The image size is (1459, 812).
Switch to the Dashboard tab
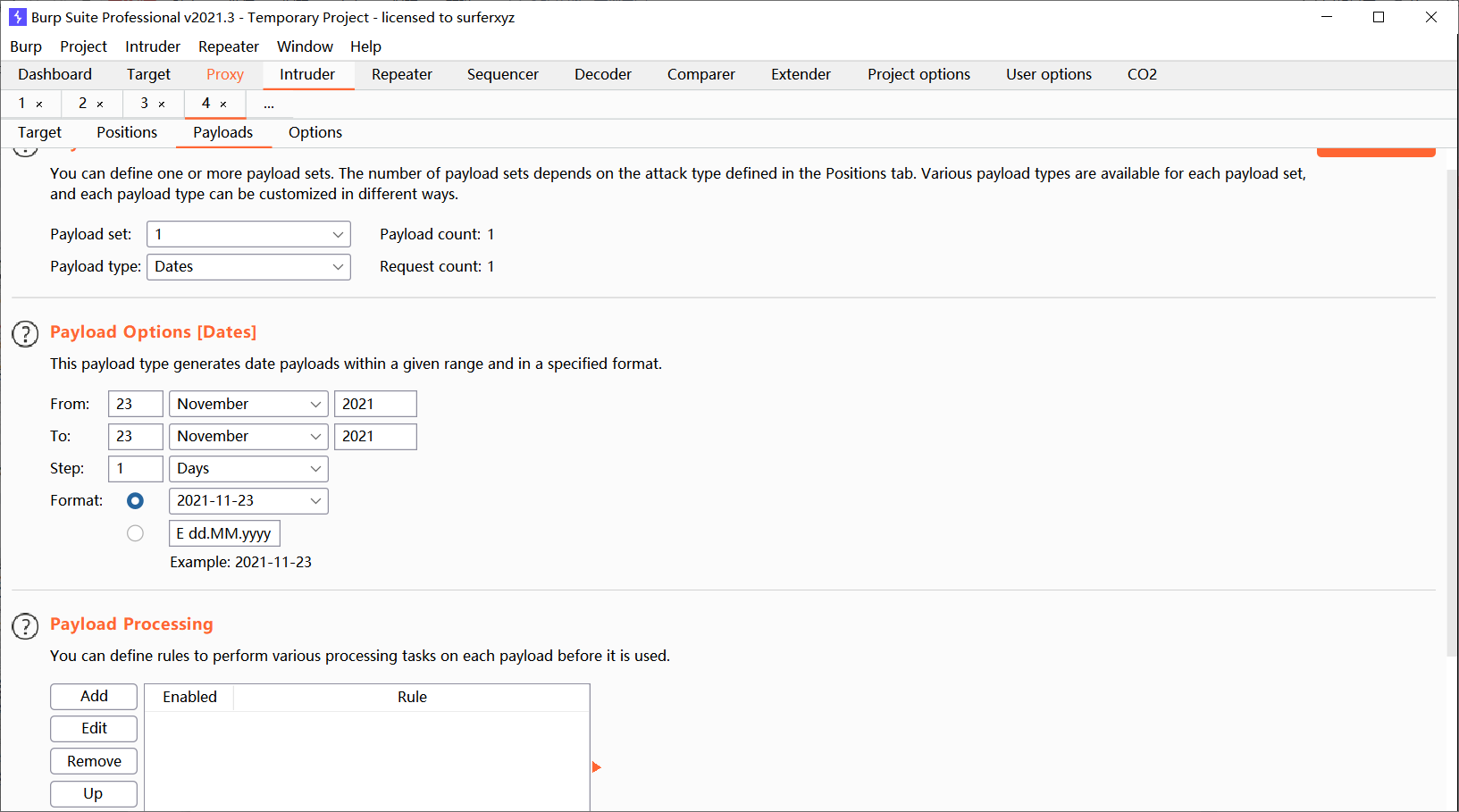point(55,75)
